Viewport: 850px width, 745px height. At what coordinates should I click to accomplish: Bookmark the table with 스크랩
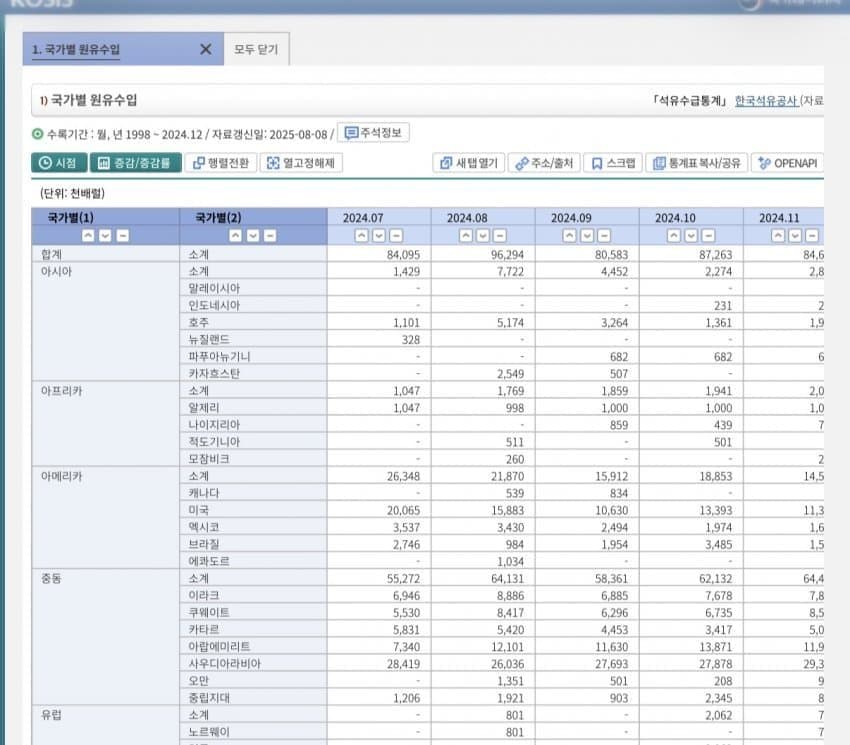[x=612, y=163]
